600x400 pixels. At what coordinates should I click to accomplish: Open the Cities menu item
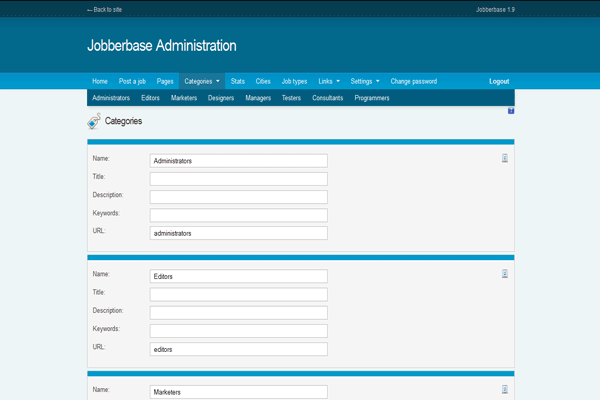263,81
